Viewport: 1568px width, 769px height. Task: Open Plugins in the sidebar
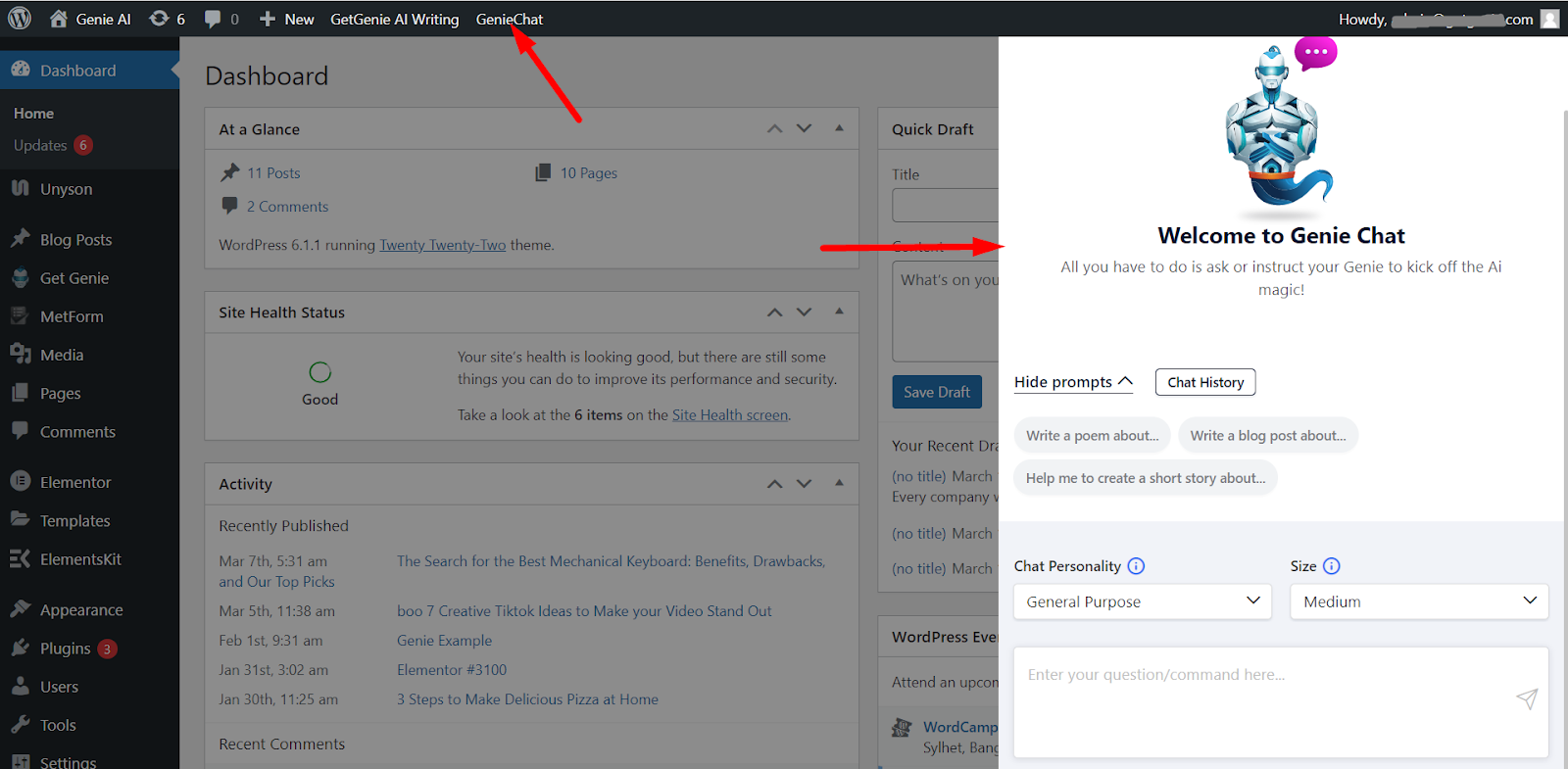click(89, 649)
